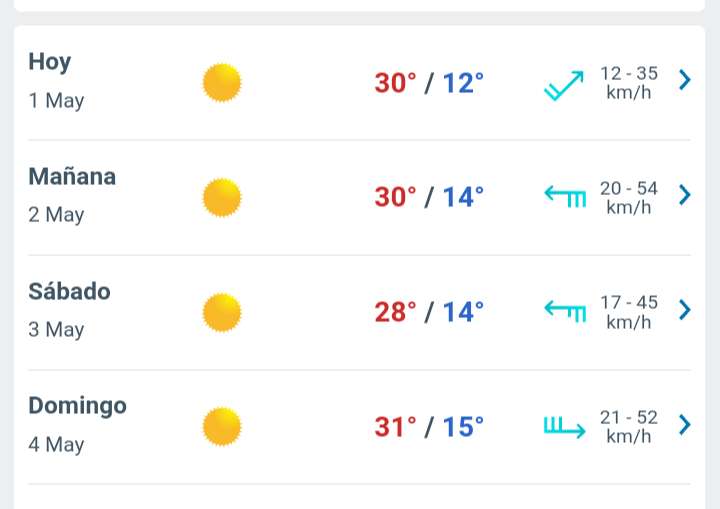720x509 pixels.
Task: Click the wind direction arrow for Hoy
Action: (x=563, y=85)
